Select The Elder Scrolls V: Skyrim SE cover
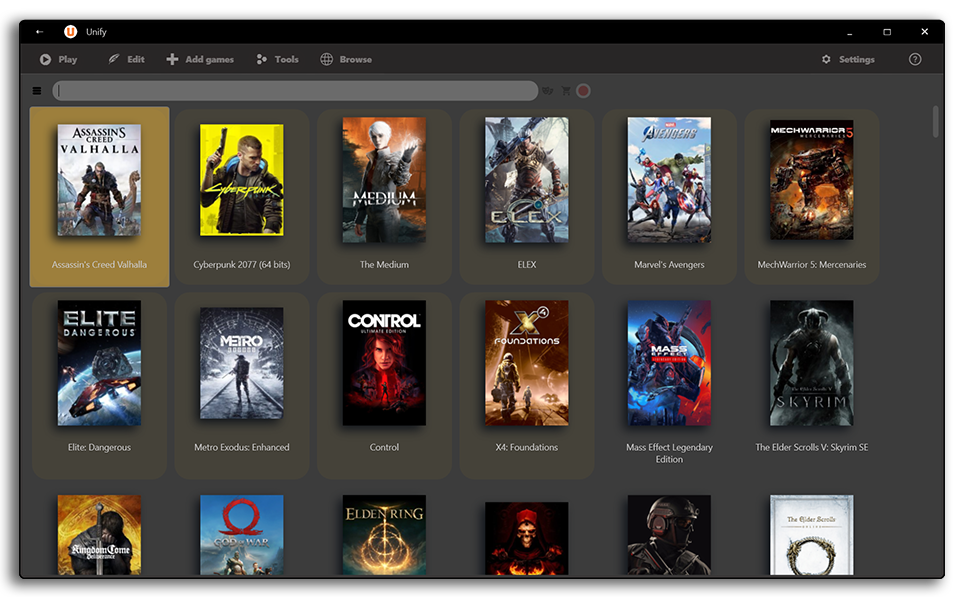 [812, 363]
